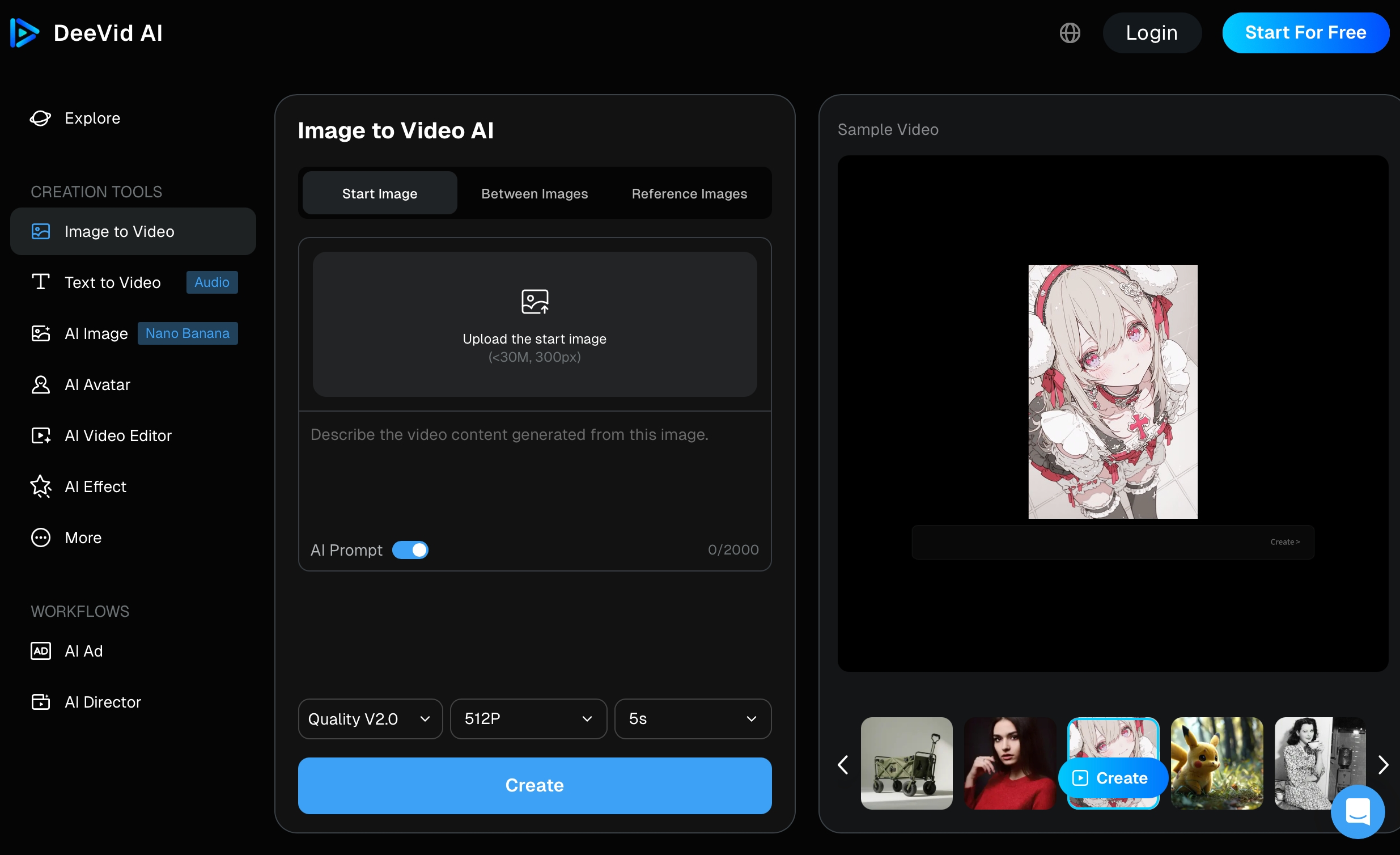
Task: Open the chat support bubble icon
Action: pyautogui.click(x=1357, y=811)
